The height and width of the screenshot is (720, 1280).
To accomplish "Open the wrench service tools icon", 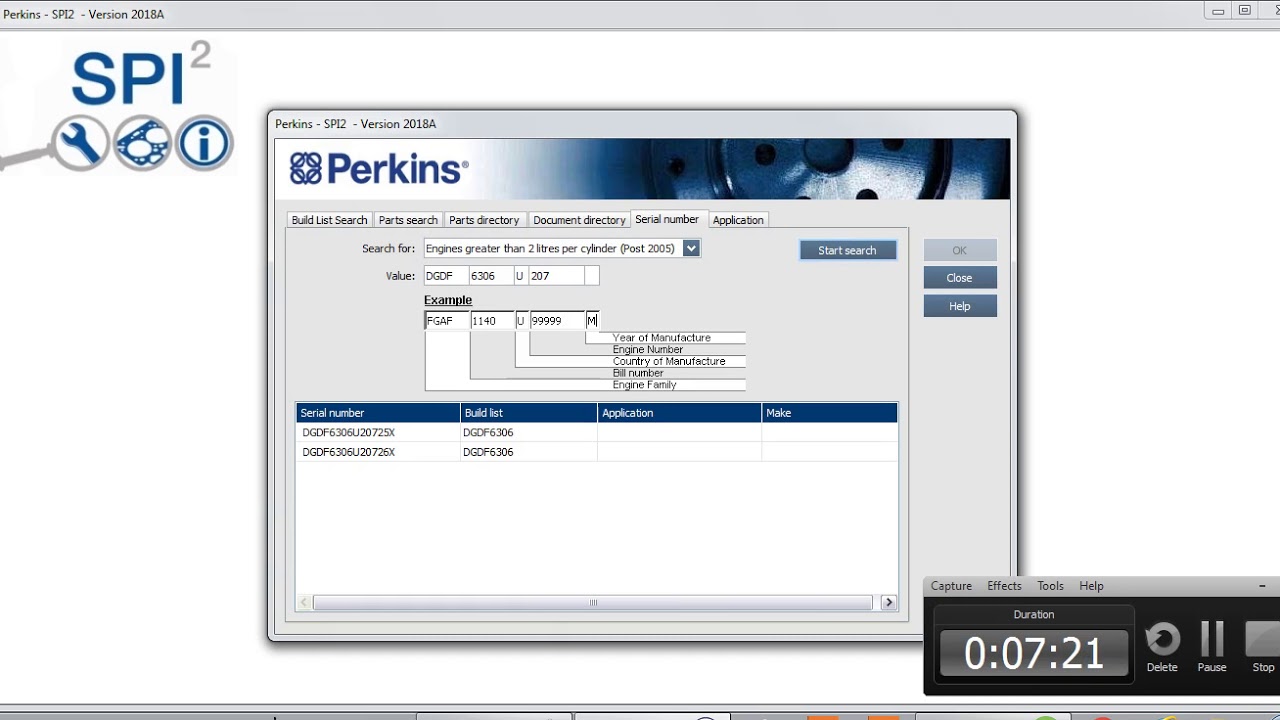I will (80, 143).
